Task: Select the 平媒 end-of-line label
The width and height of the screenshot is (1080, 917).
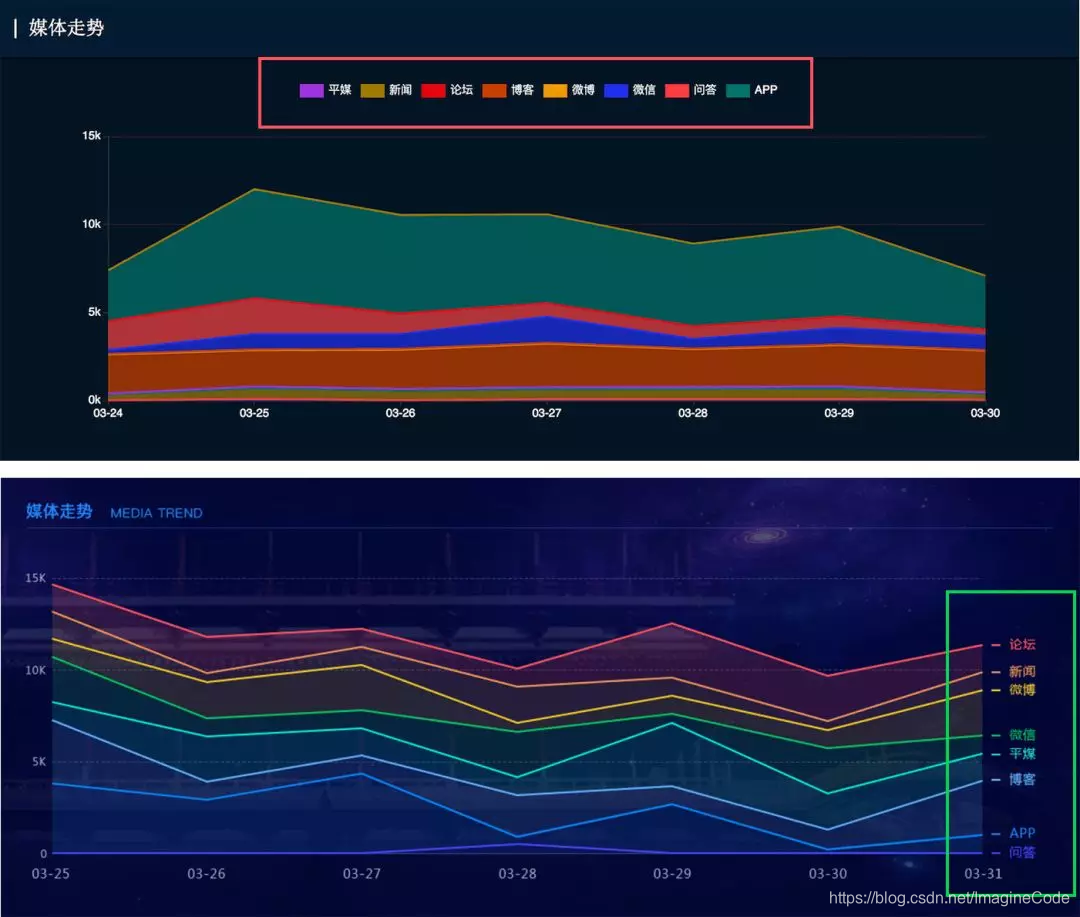Action: (x=1022, y=754)
